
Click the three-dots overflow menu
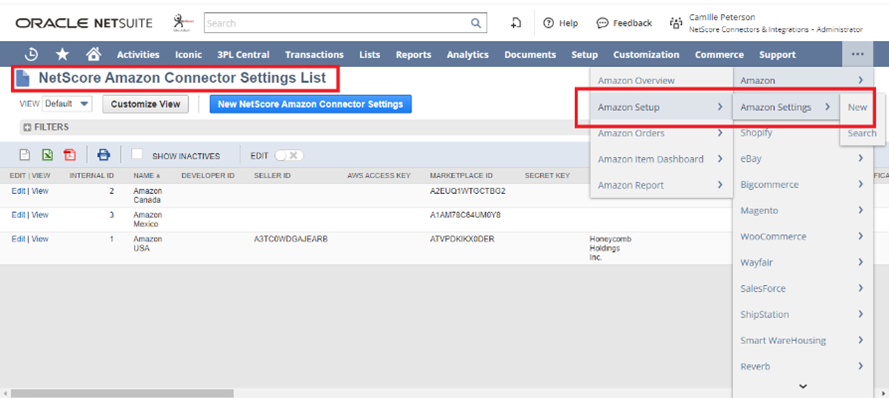tap(857, 54)
